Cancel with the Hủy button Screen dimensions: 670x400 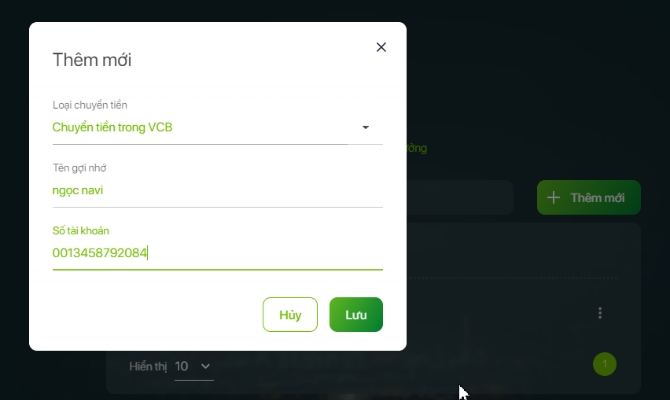(290, 315)
